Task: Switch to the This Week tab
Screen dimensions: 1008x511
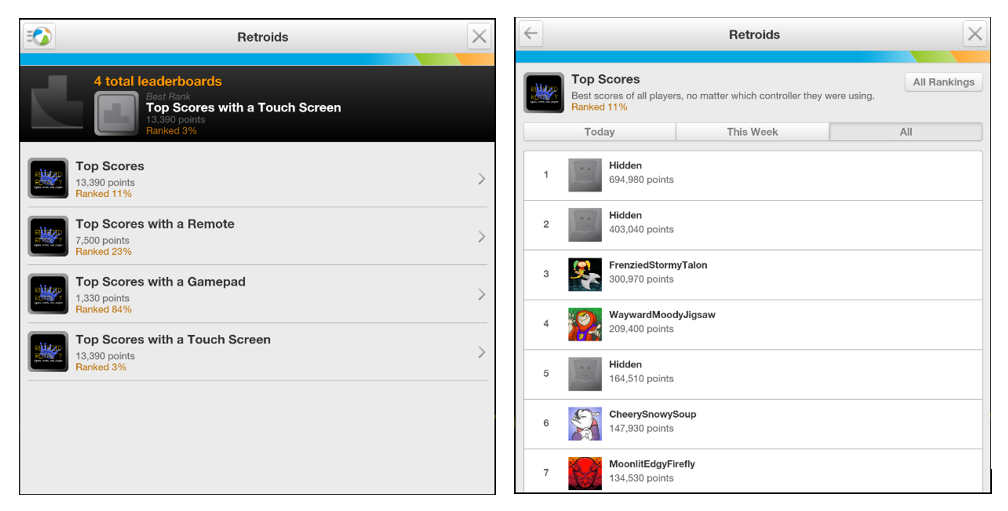Action: pos(752,132)
